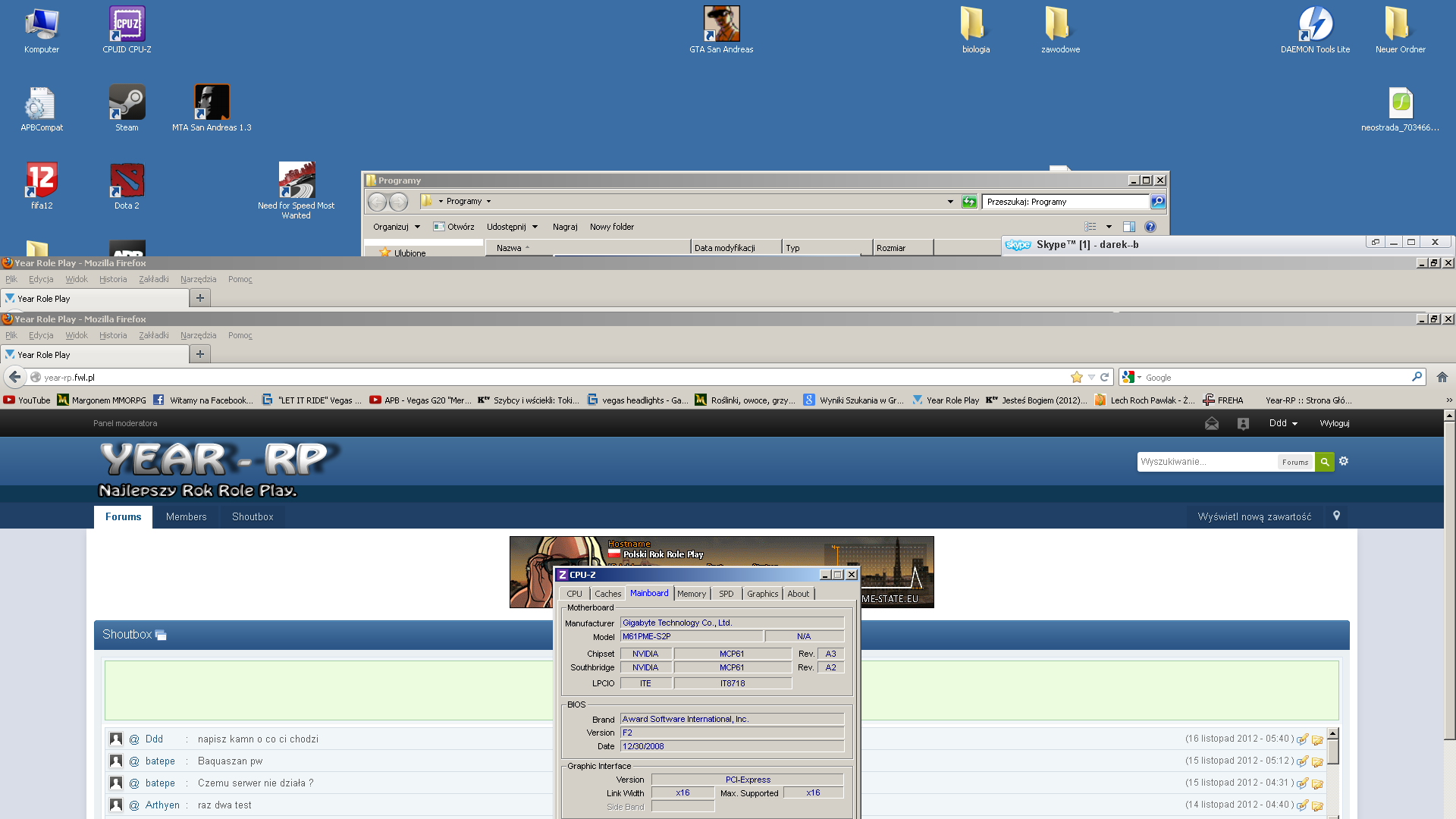
Task: Open the Narzędzia menu in front Firefox window
Action: (198, 335)
